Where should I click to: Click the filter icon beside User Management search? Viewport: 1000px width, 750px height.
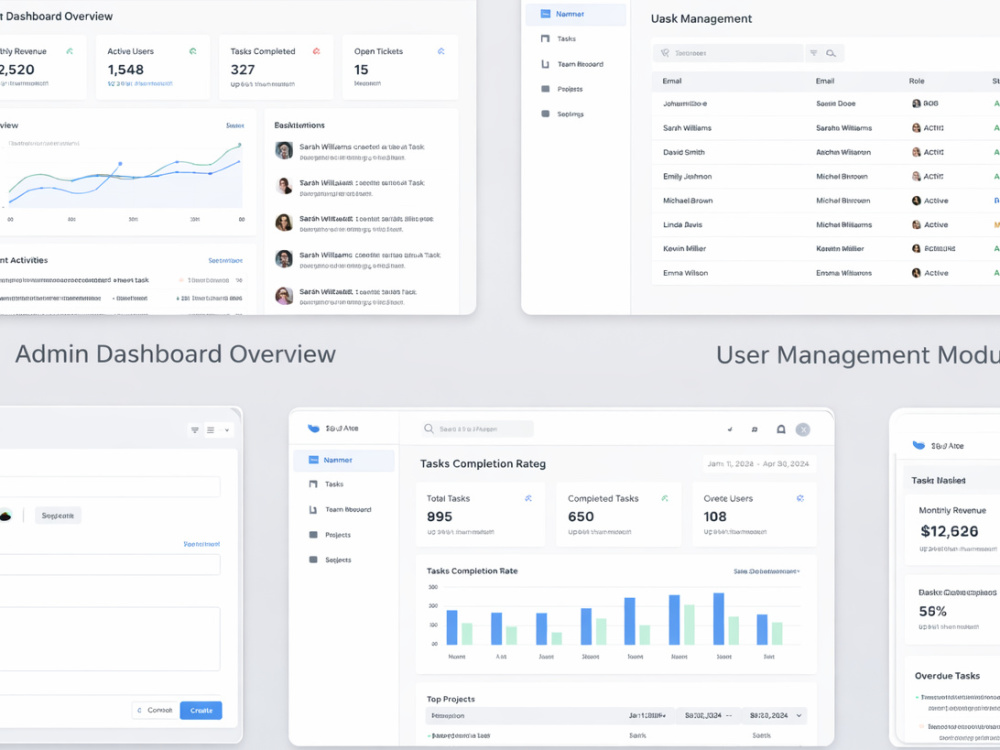click(x=814, y=53)
